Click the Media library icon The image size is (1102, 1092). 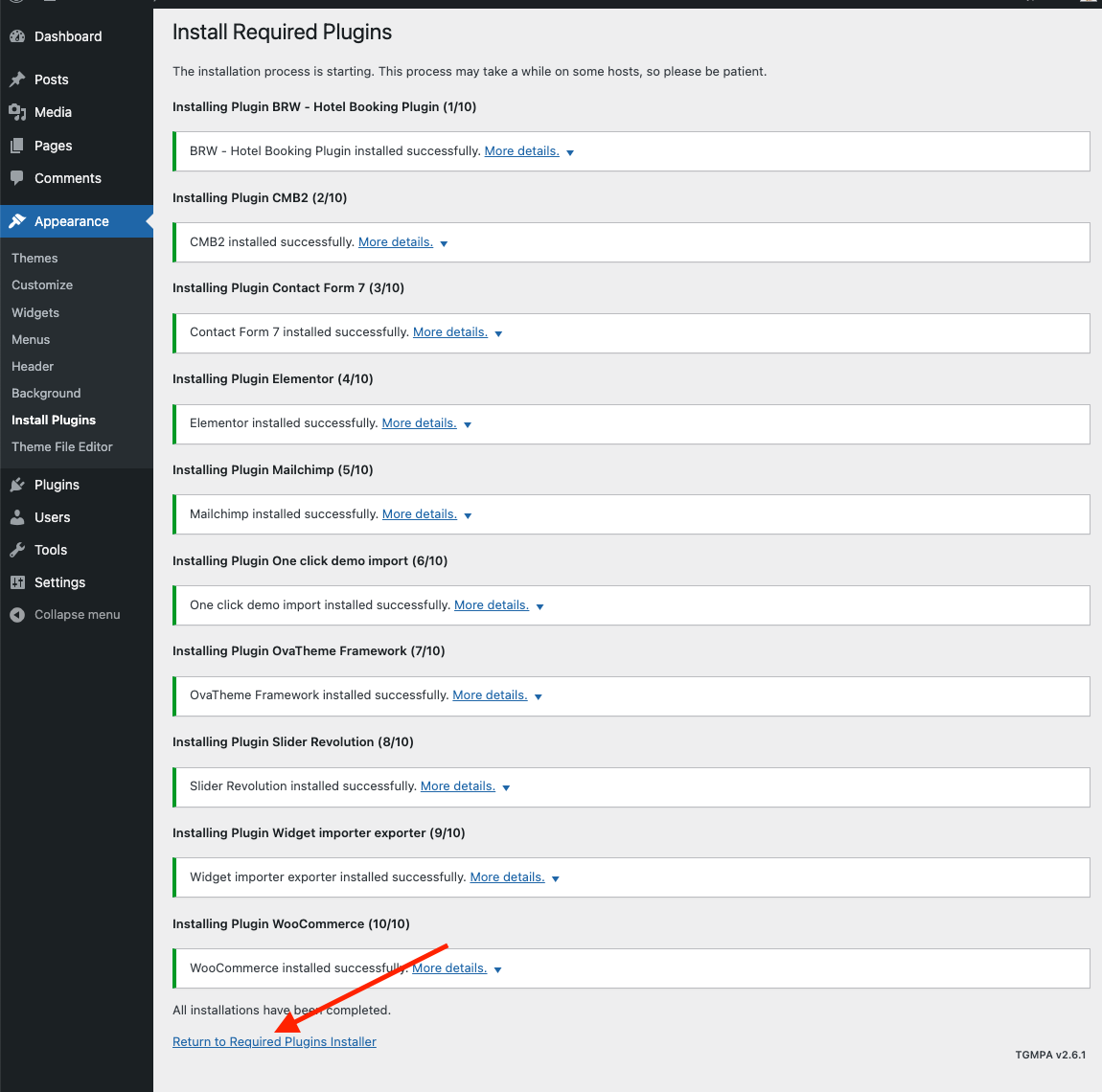click(17, 112)
